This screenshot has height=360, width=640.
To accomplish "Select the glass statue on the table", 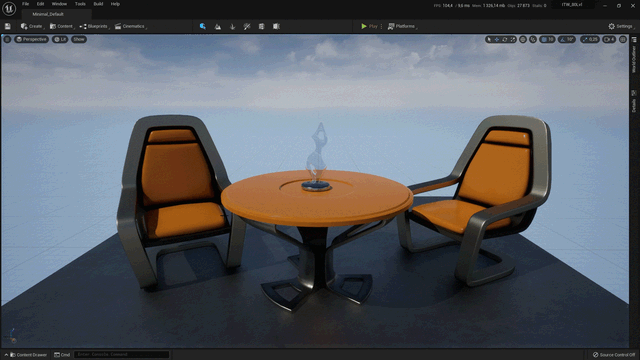I will pos(317,157).
